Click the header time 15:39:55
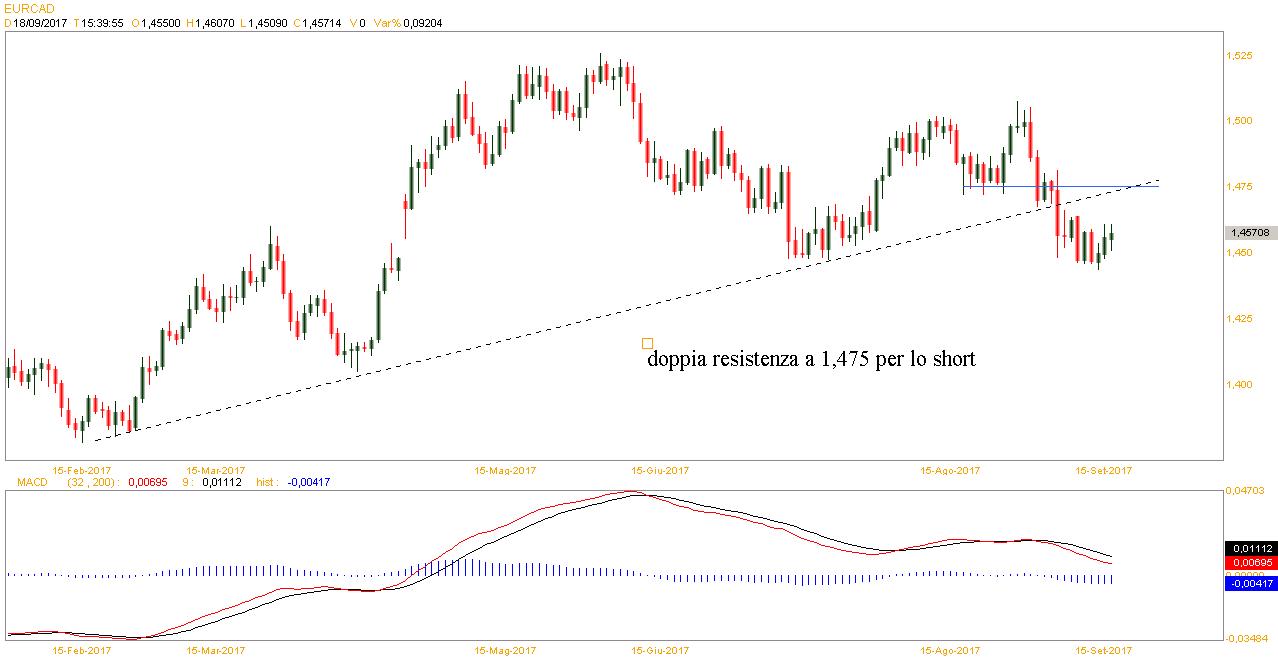1278x668 pixels. (x=102, y=22)
